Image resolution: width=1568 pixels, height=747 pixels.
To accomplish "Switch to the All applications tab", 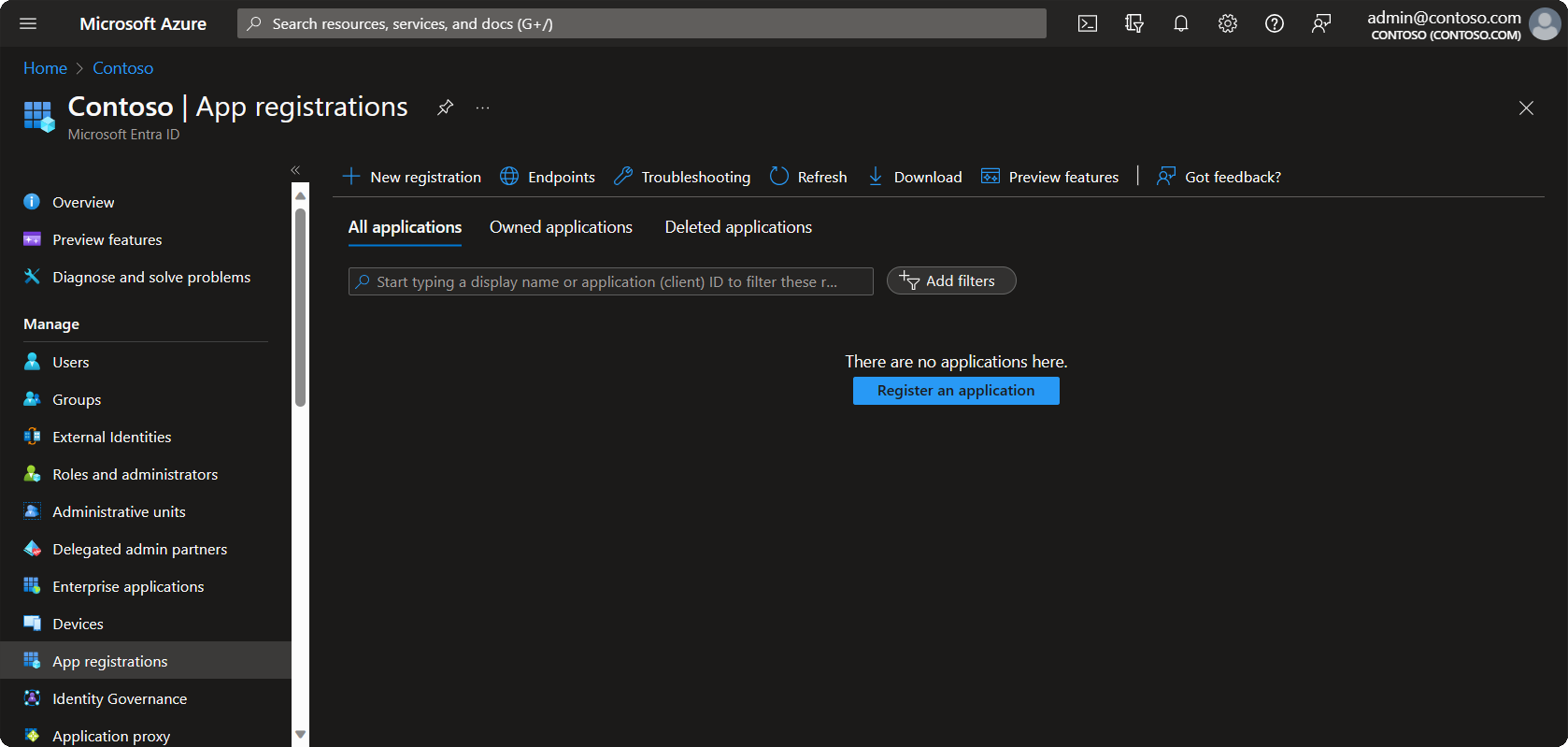I will point(405,227).
